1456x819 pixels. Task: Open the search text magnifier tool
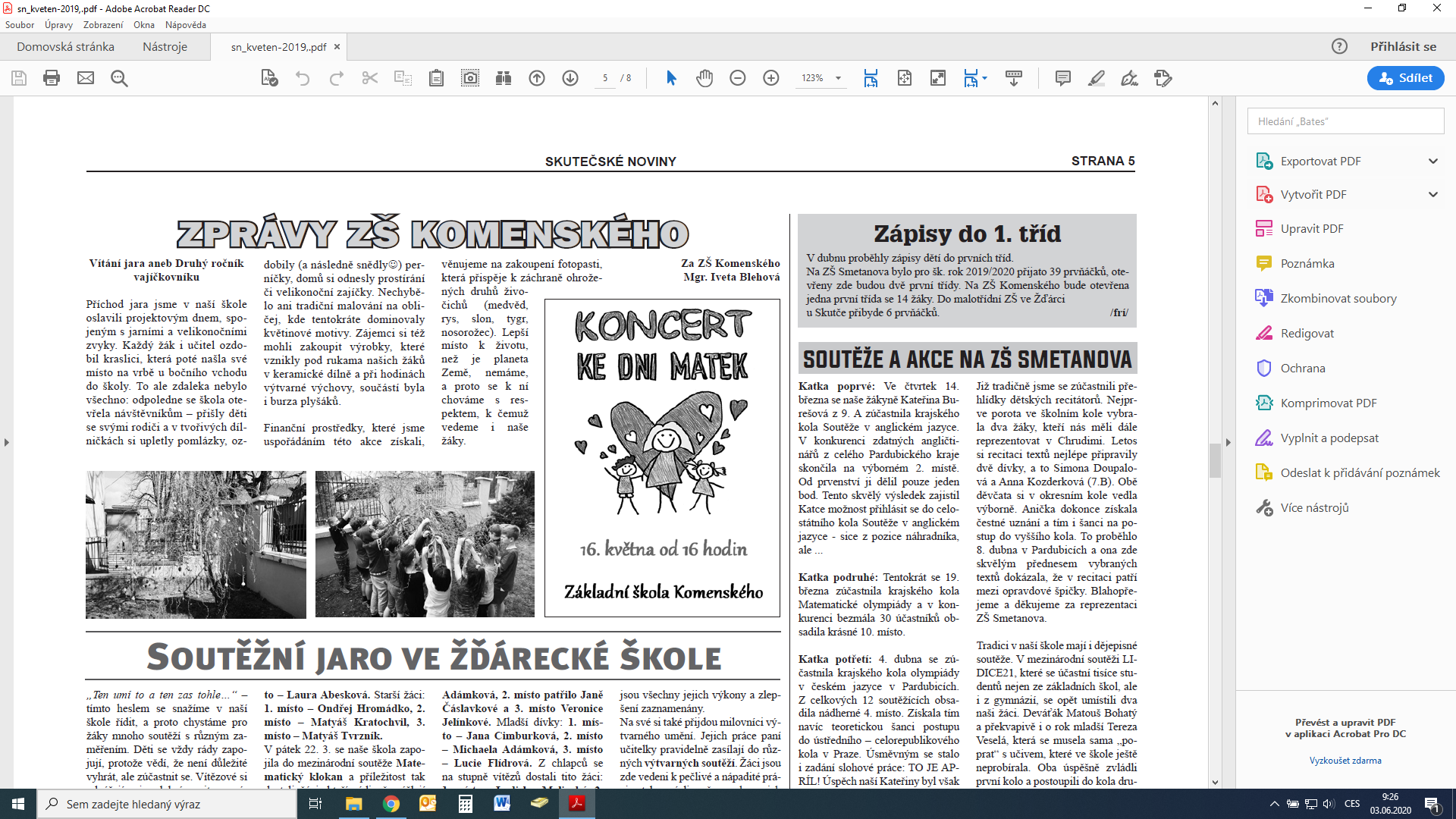pyautogui.click(x=119, y=78)
